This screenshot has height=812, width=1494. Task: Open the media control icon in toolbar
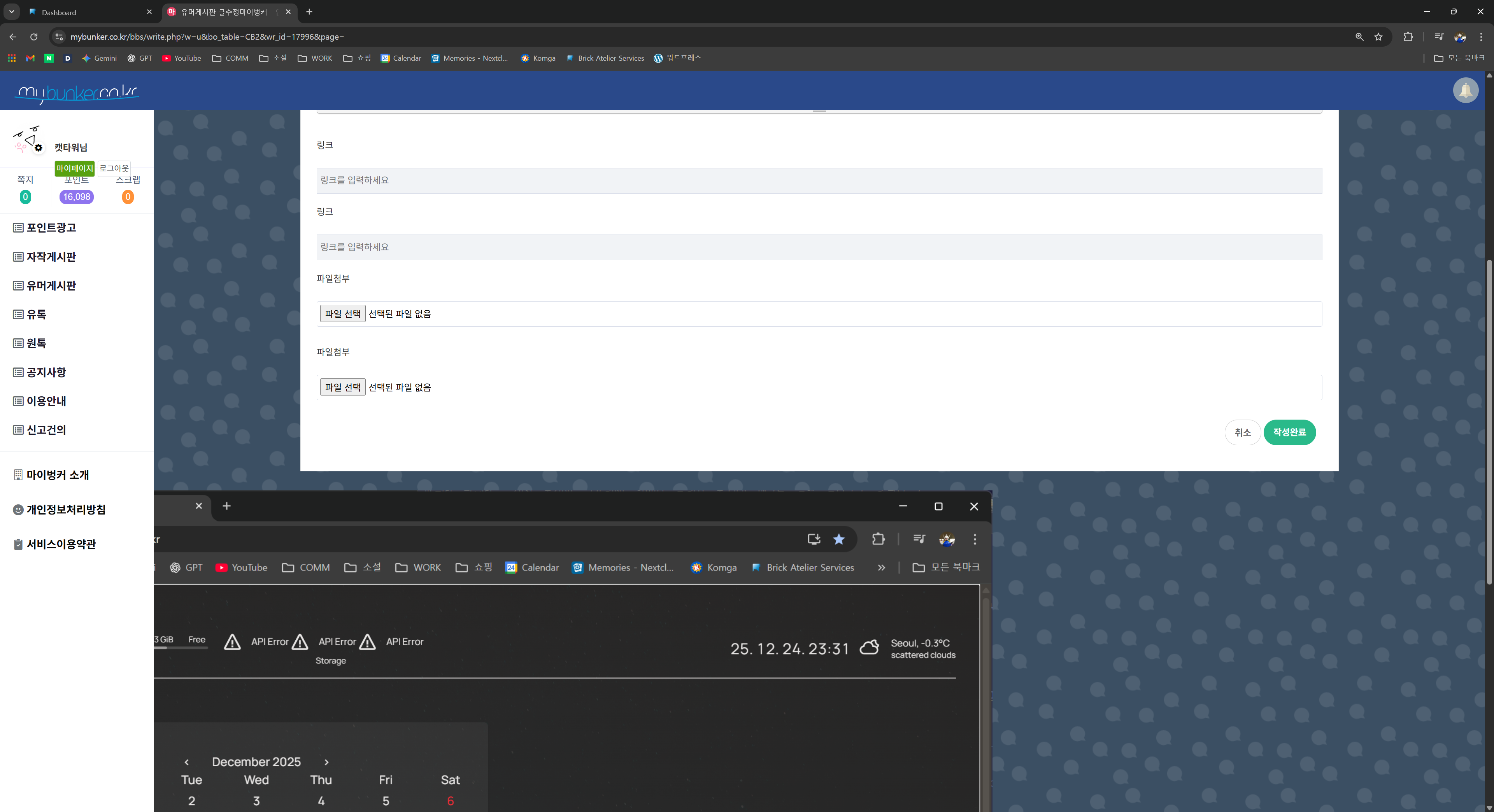click(x=1439, y=37)
